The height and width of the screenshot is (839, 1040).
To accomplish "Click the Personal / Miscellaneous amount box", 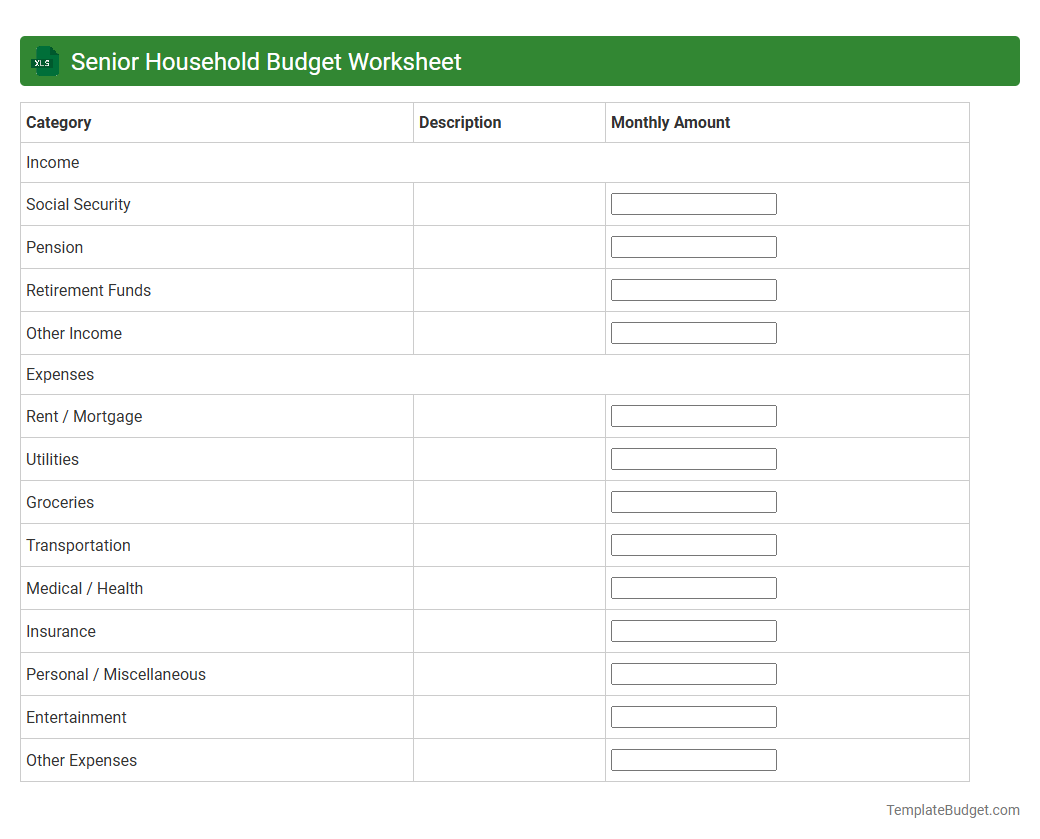I will 693,673.
